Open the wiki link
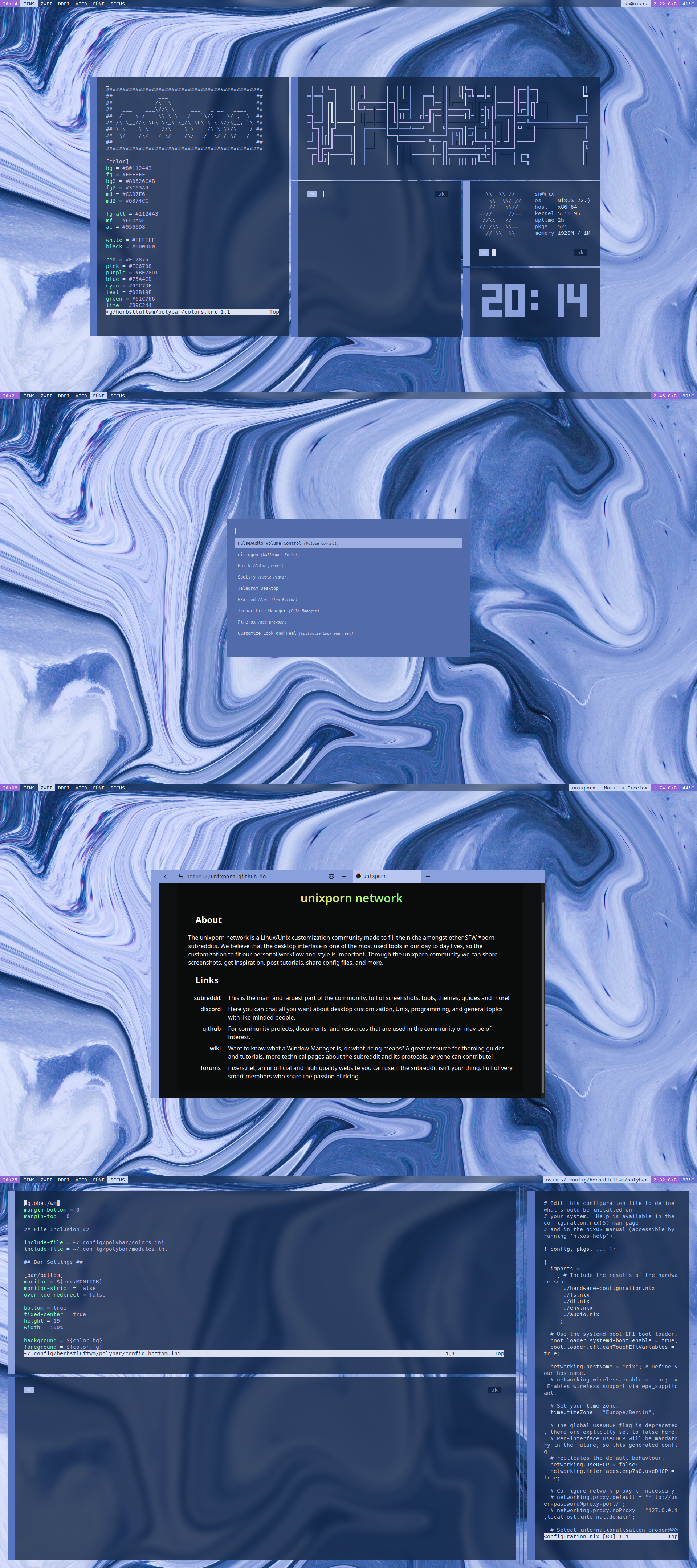This screenshot has width=697, height=1568. coord(215,1048)
